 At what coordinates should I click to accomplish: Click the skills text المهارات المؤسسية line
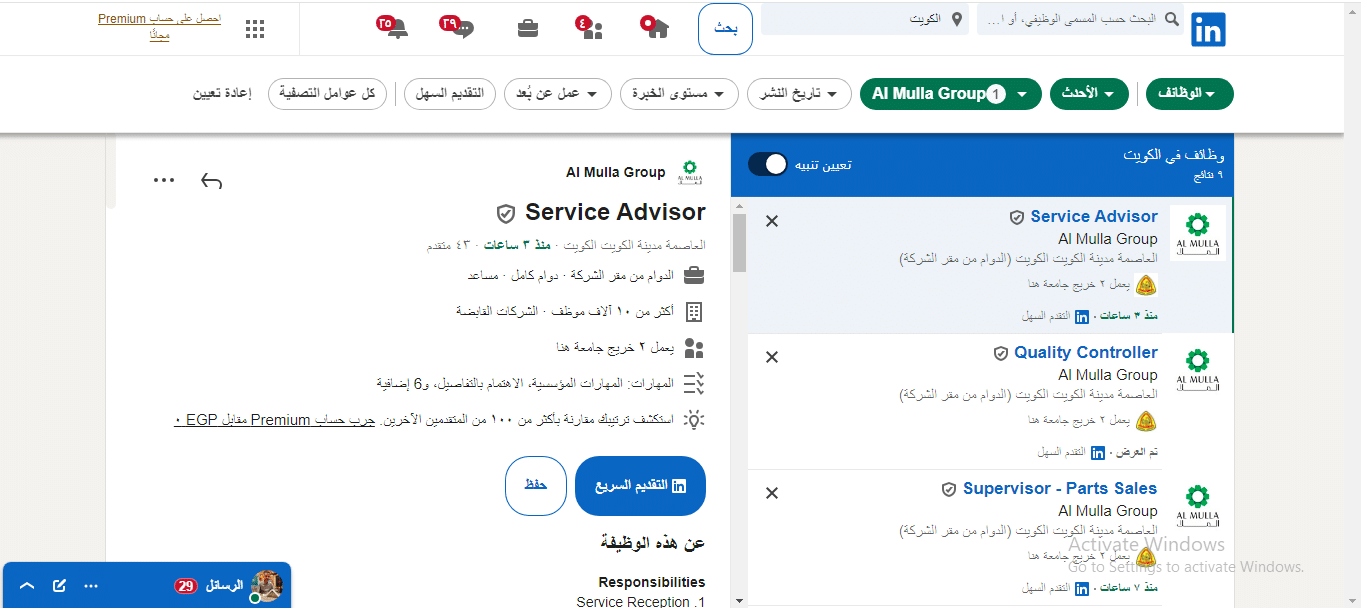tap(527, 384)
